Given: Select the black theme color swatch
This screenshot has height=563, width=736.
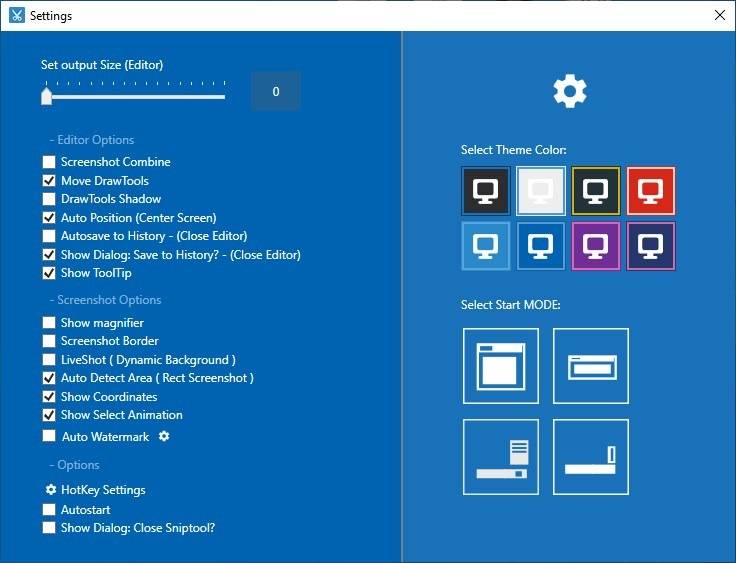Looking at the screenshot, I should point(486,191).
